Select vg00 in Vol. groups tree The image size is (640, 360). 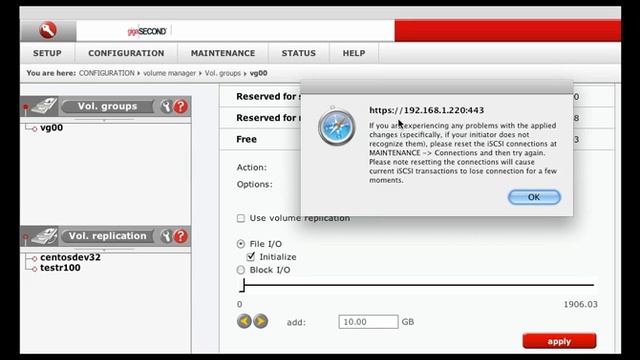pos(51,128)
